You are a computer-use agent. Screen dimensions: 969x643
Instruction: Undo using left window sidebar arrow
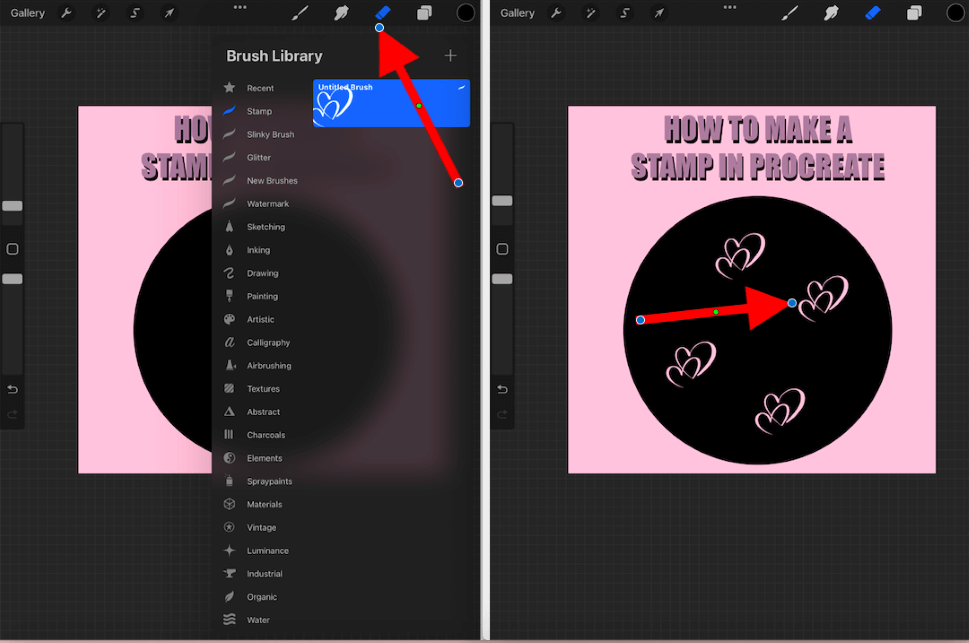tap(12, 390)
